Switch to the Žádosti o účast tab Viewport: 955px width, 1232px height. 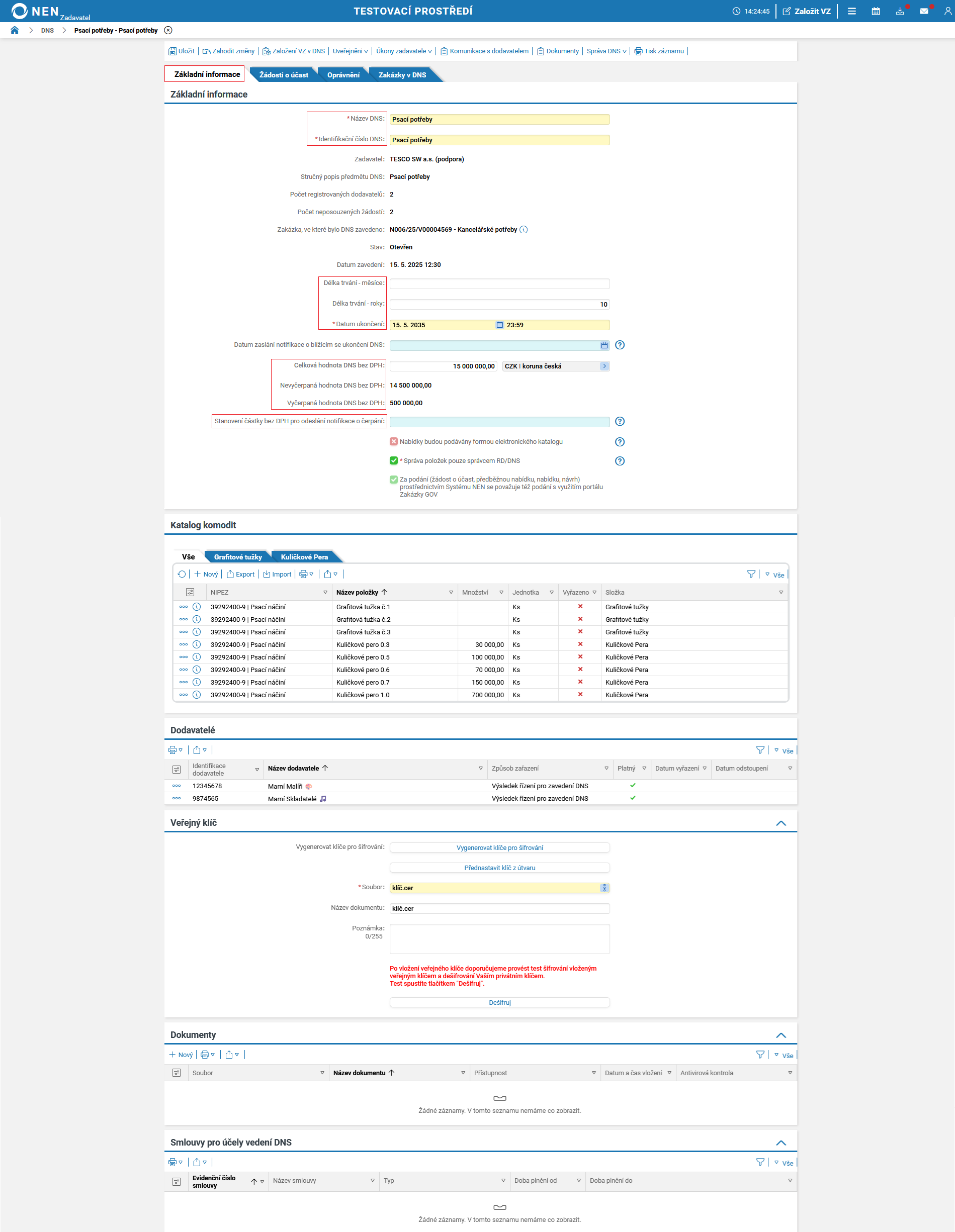(x=283, y=75)
